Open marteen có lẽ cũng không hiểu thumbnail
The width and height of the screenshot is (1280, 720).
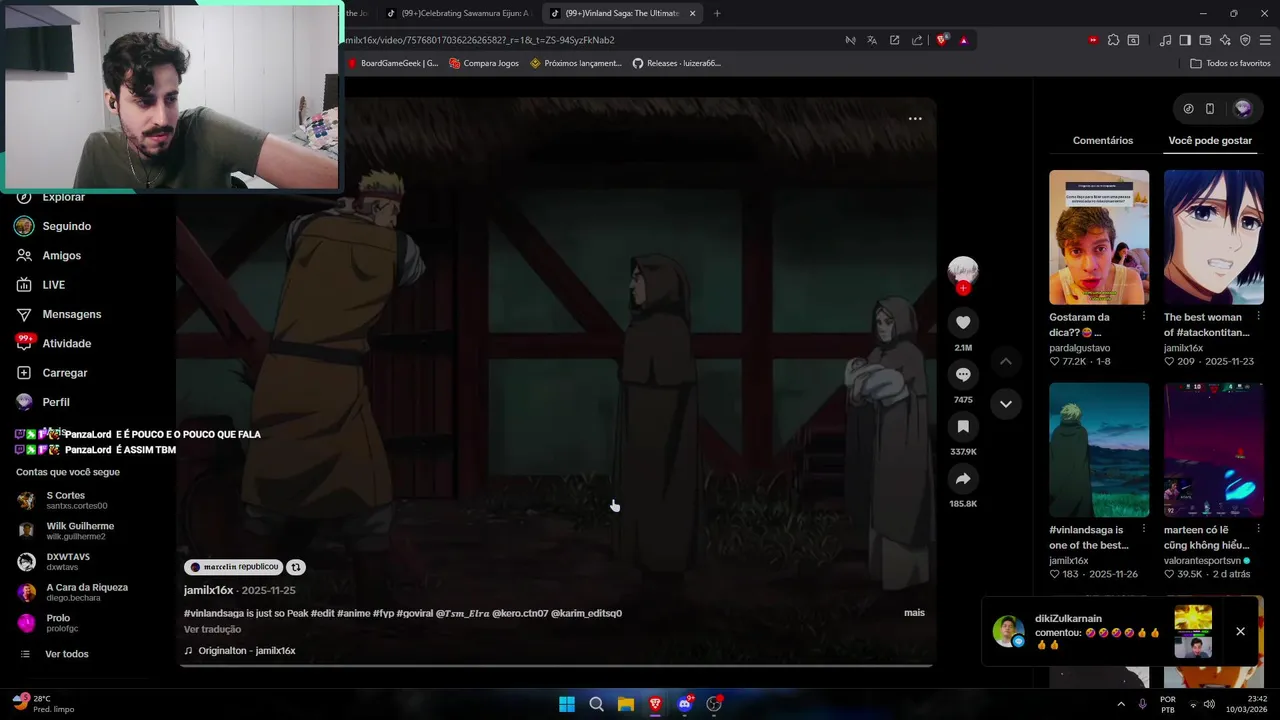[x=1214, y=450]
